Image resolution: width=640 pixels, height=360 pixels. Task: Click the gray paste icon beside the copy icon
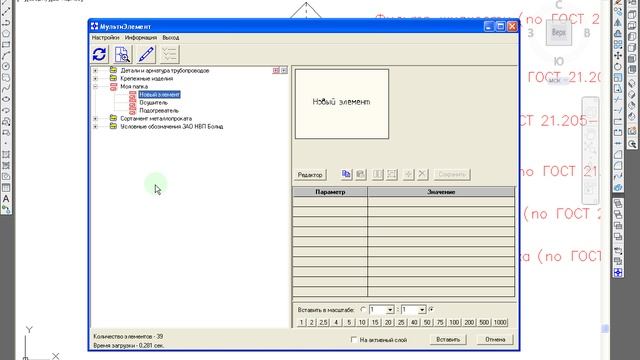360,174
